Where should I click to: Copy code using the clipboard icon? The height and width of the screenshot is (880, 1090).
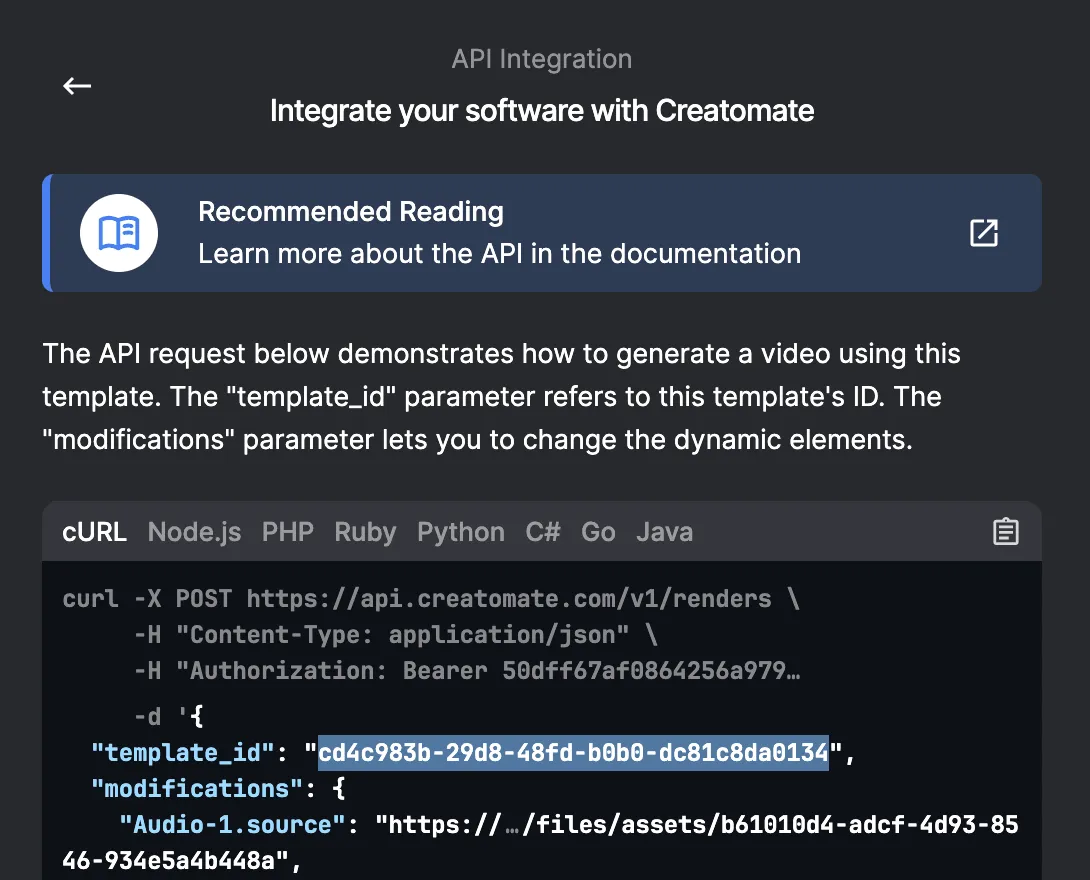point(1005,532)
